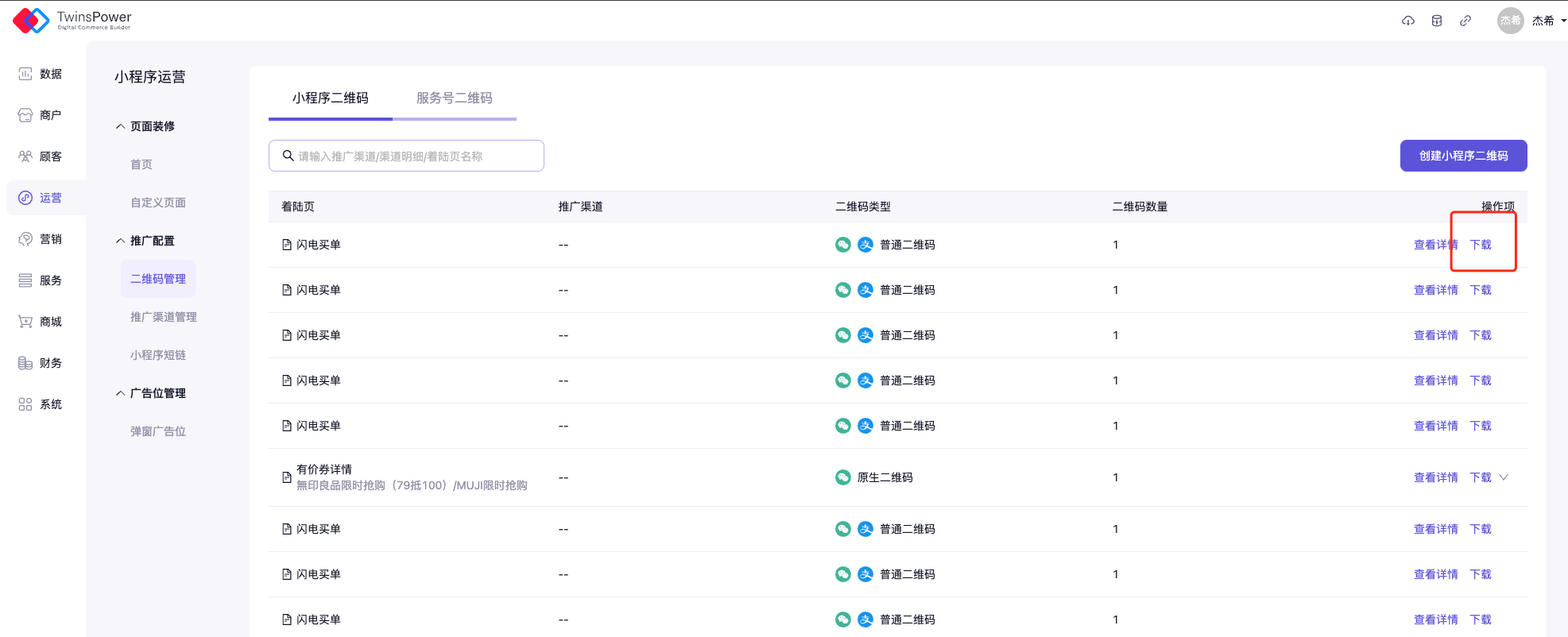
Task: Select 营销 in the left sidebar
Action: point(41,239)
